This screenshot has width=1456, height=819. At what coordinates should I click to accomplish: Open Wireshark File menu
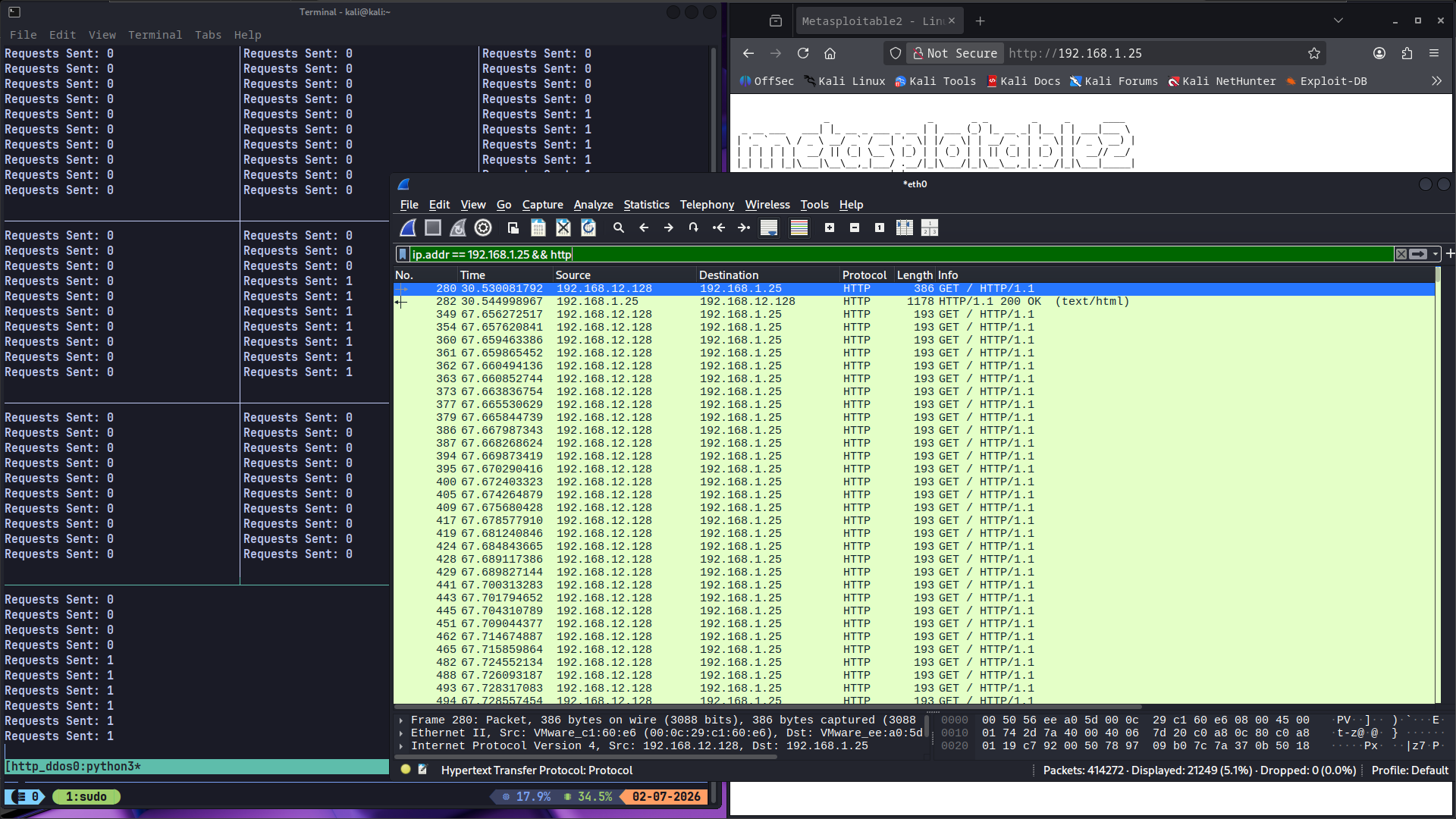point(409,205)
